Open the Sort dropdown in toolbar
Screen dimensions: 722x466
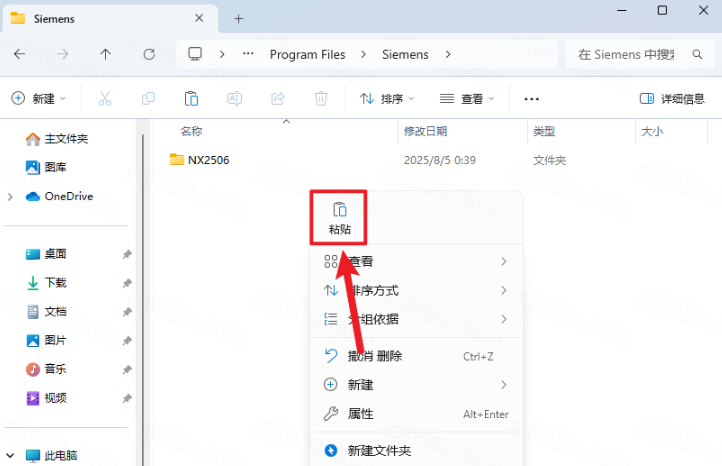[x=386, y=98]
